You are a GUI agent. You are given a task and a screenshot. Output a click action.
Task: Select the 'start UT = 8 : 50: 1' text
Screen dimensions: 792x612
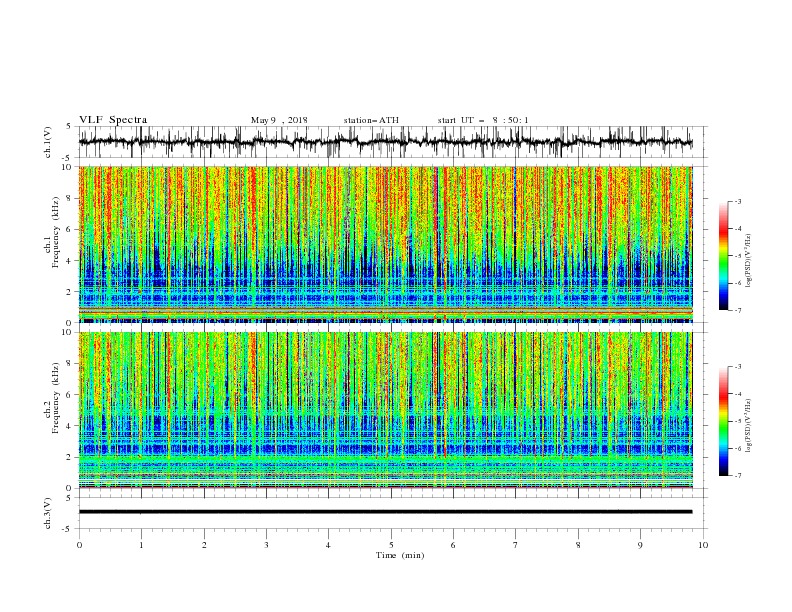tap(483, 120)
